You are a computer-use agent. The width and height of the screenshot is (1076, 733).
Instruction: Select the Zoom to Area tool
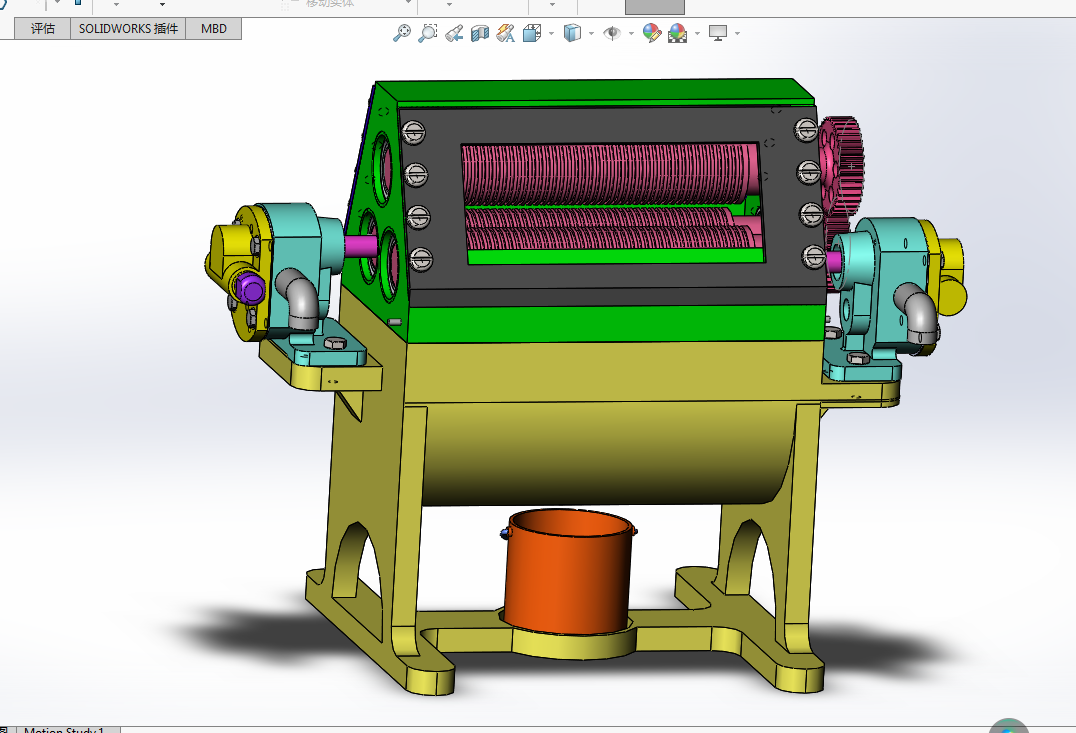pos(428,33)
